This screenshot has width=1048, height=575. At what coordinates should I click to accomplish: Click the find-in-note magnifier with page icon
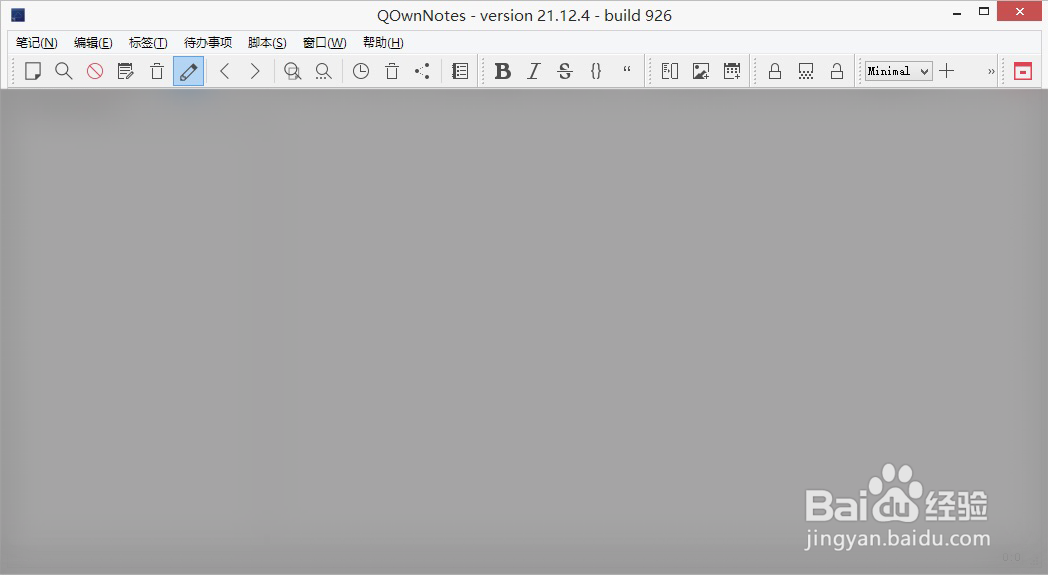point(292,71)
